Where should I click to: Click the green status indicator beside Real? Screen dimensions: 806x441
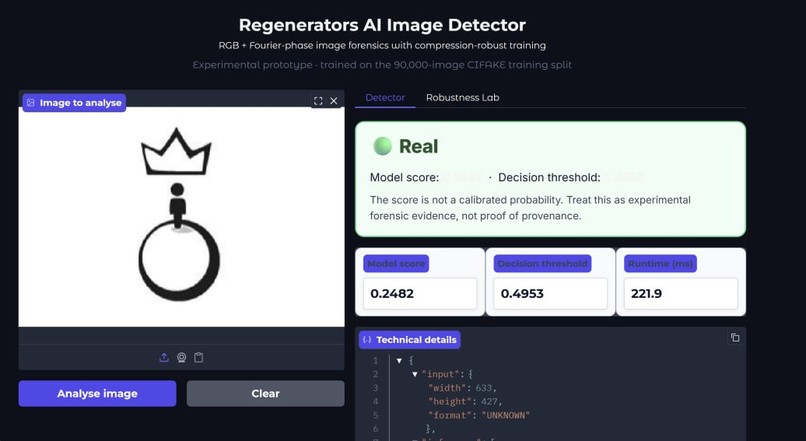click(382, 146)
